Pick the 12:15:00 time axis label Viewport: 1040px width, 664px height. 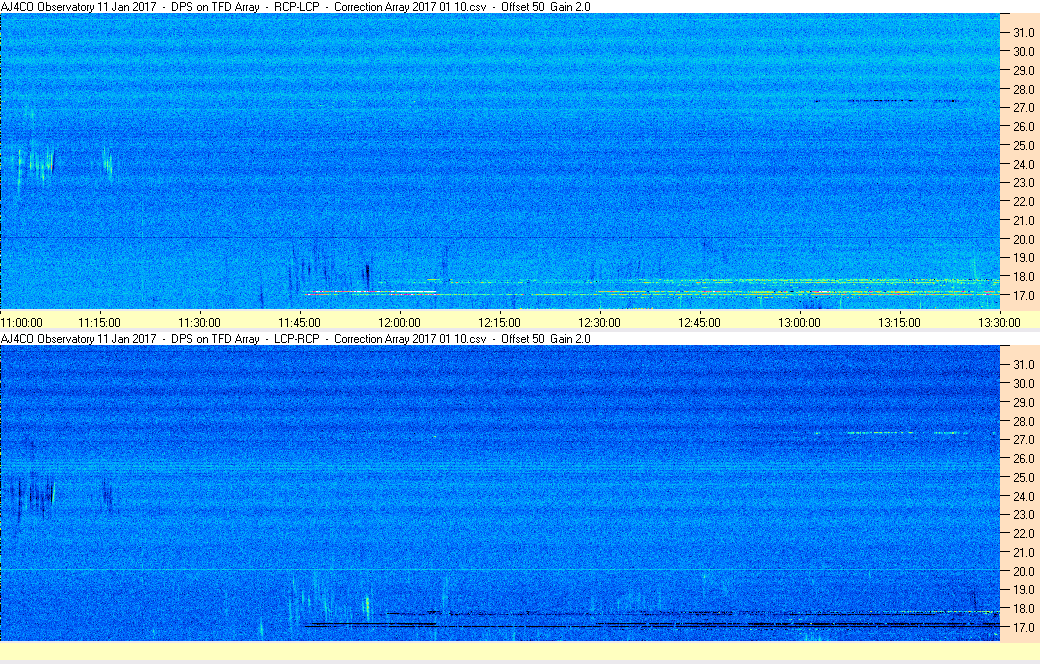(x=499, y=322)
